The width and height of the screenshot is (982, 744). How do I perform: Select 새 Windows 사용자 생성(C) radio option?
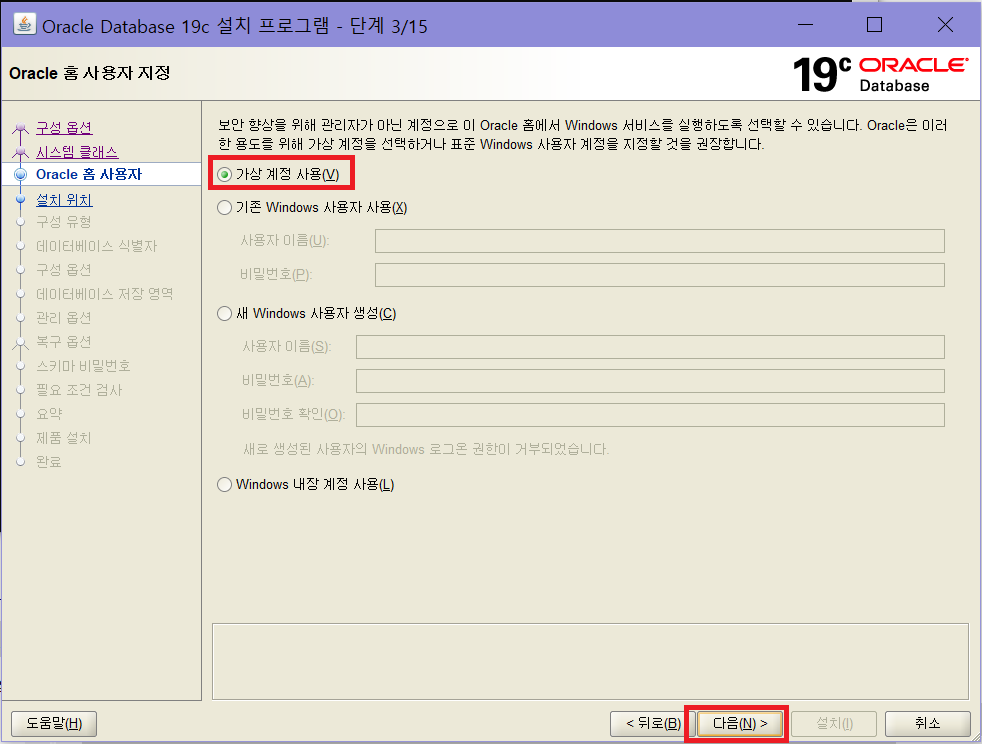pyautogui.click(x=224, y=313)
